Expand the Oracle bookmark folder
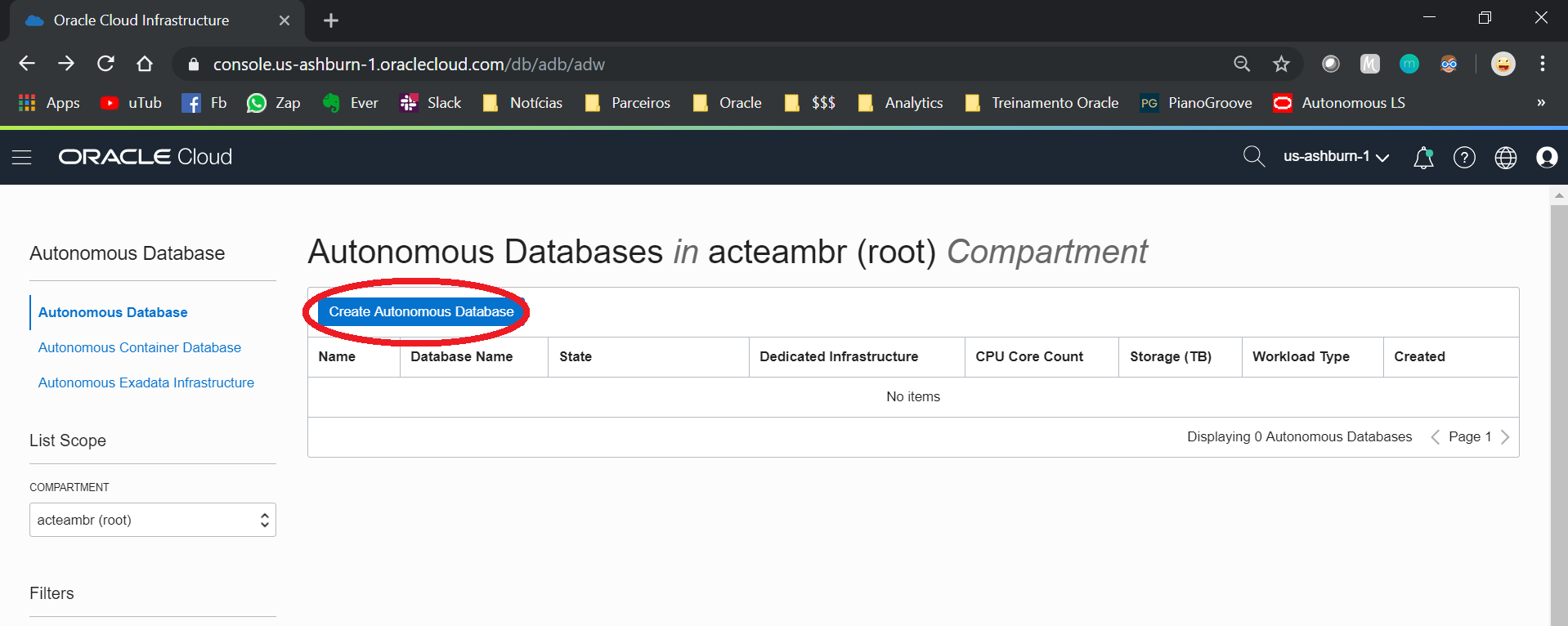Viewport: 1568px width, 626px height. pyautogui.click(x=727, y=103)
